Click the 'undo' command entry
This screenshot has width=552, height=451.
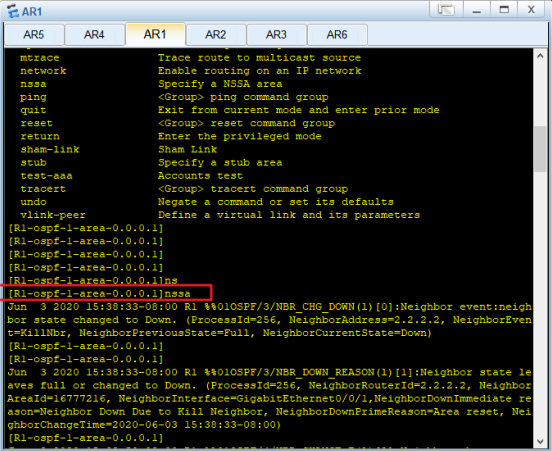33,202
